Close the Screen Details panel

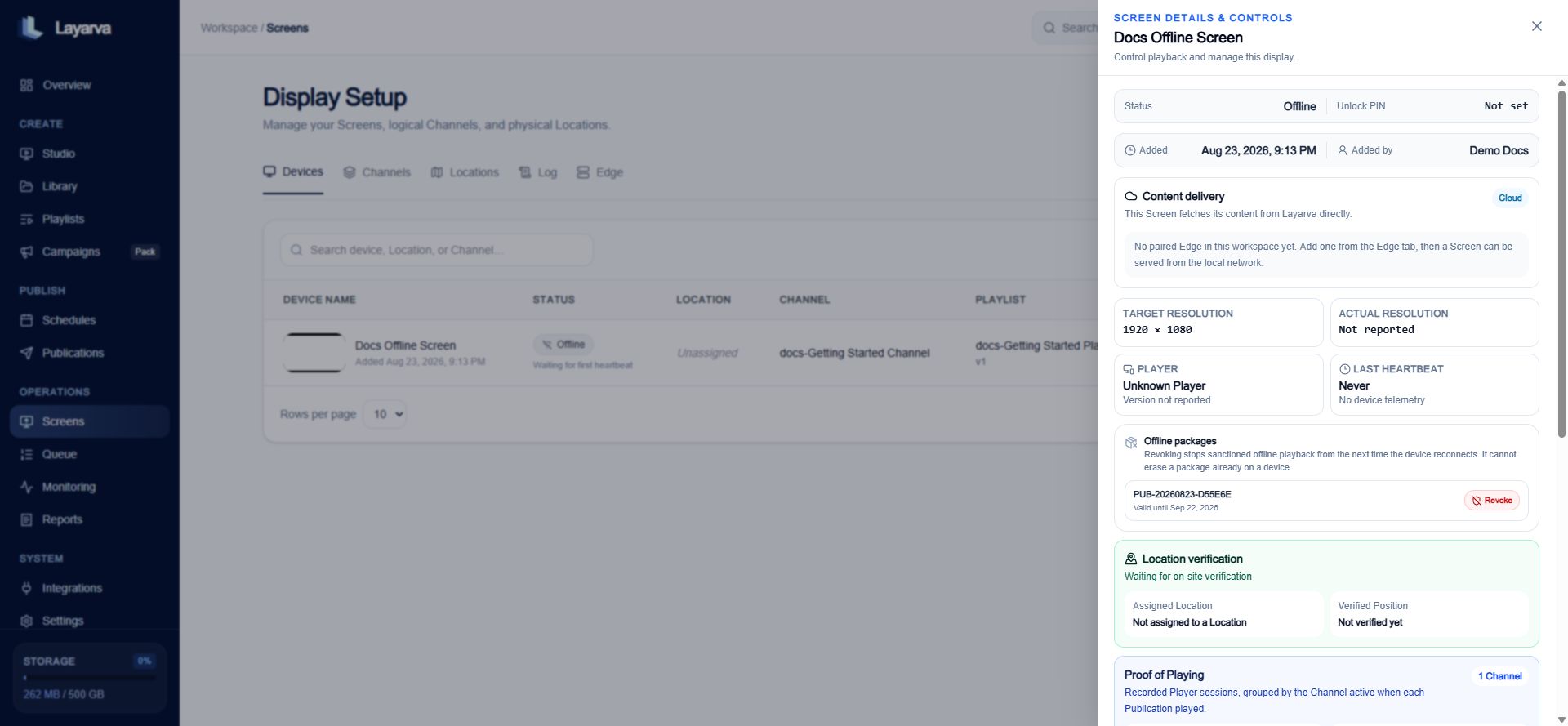[x=1537, y=26]
